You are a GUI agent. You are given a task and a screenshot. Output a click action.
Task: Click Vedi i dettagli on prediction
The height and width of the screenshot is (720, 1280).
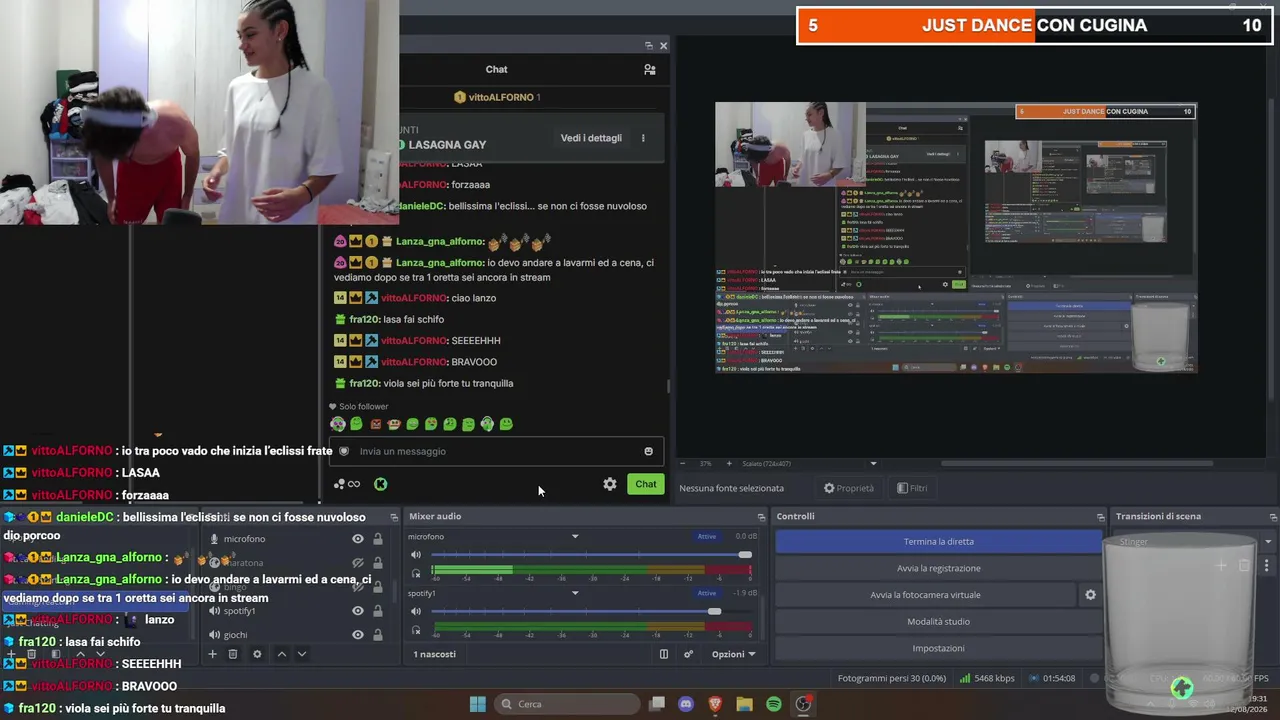pos(591,138)
